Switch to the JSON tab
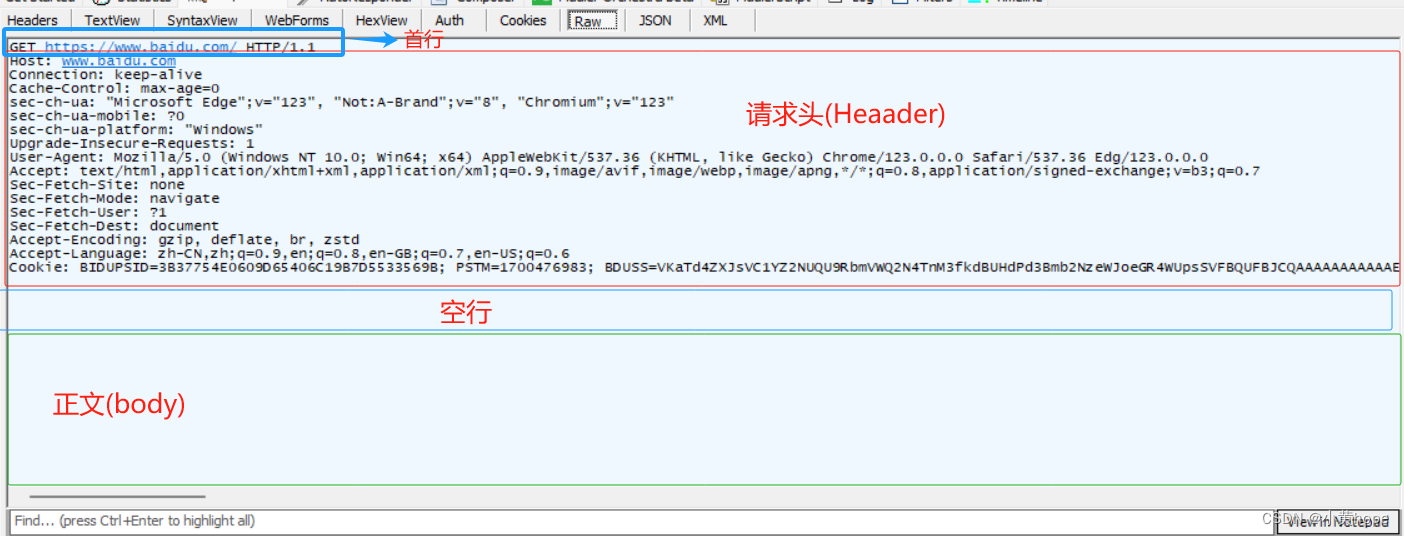1404x536 pixels. (656, 20)
